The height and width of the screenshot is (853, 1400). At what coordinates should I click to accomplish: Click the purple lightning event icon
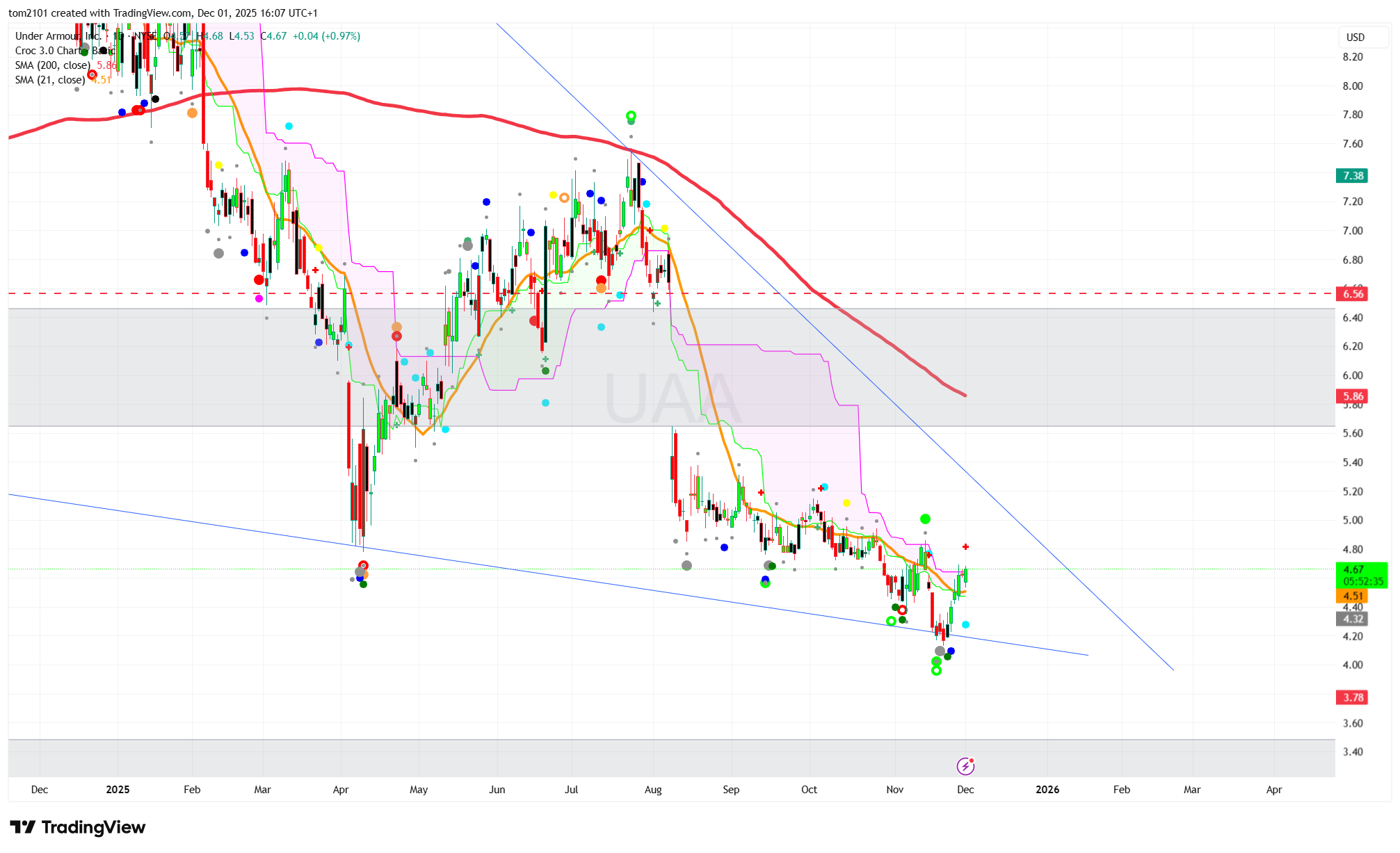[x=965, y=766]
